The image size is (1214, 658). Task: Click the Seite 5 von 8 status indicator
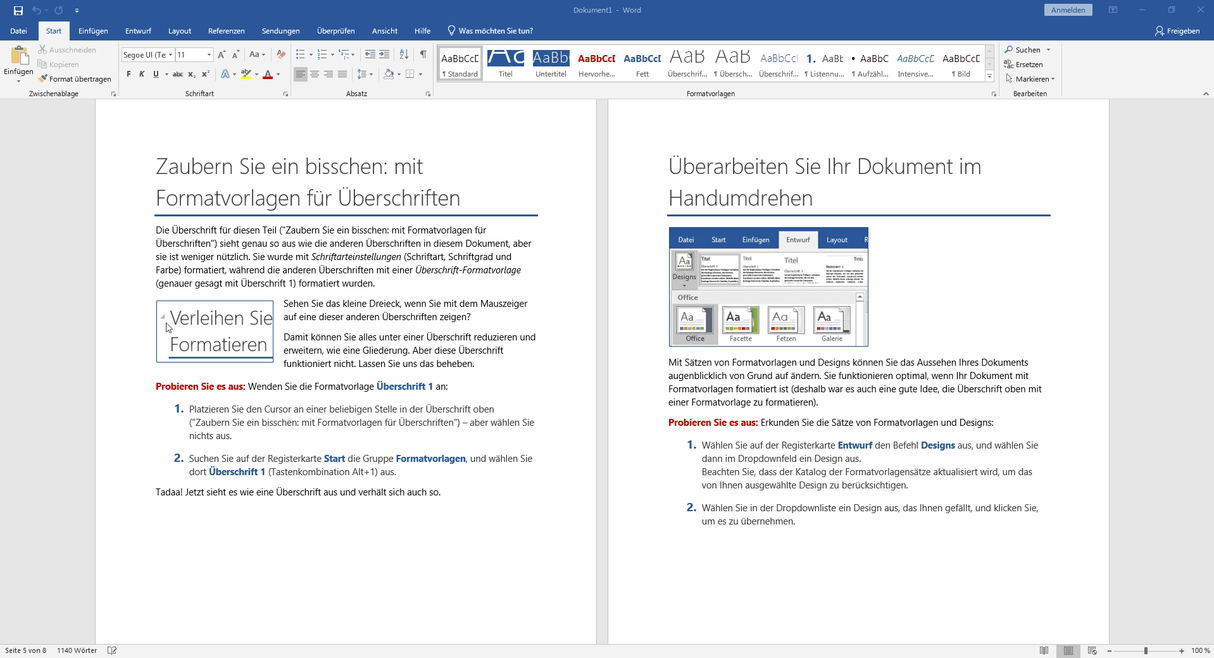pyautogui.click(x=26, y=650)
